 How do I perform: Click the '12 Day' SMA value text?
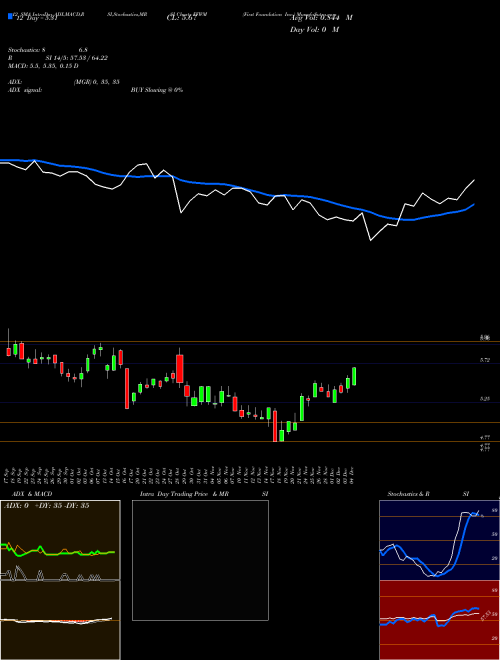[36, 18]
